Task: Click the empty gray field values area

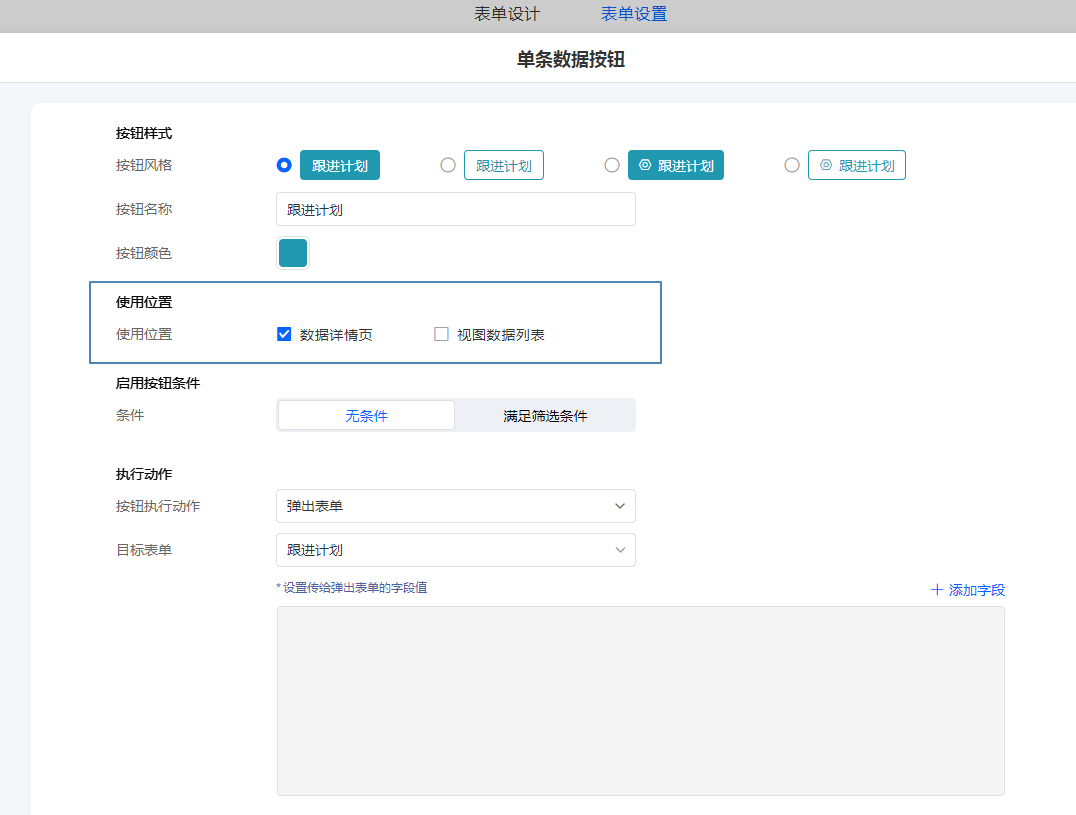Action: pyautogui.click(x=640, y=700)
